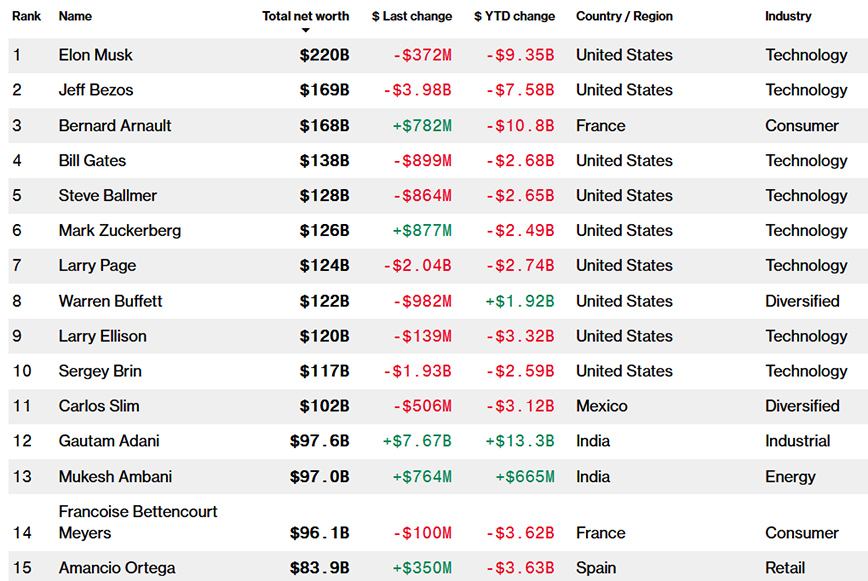Click Mukesh Ambani's $97.0B net worth

[x=319, y=477]
